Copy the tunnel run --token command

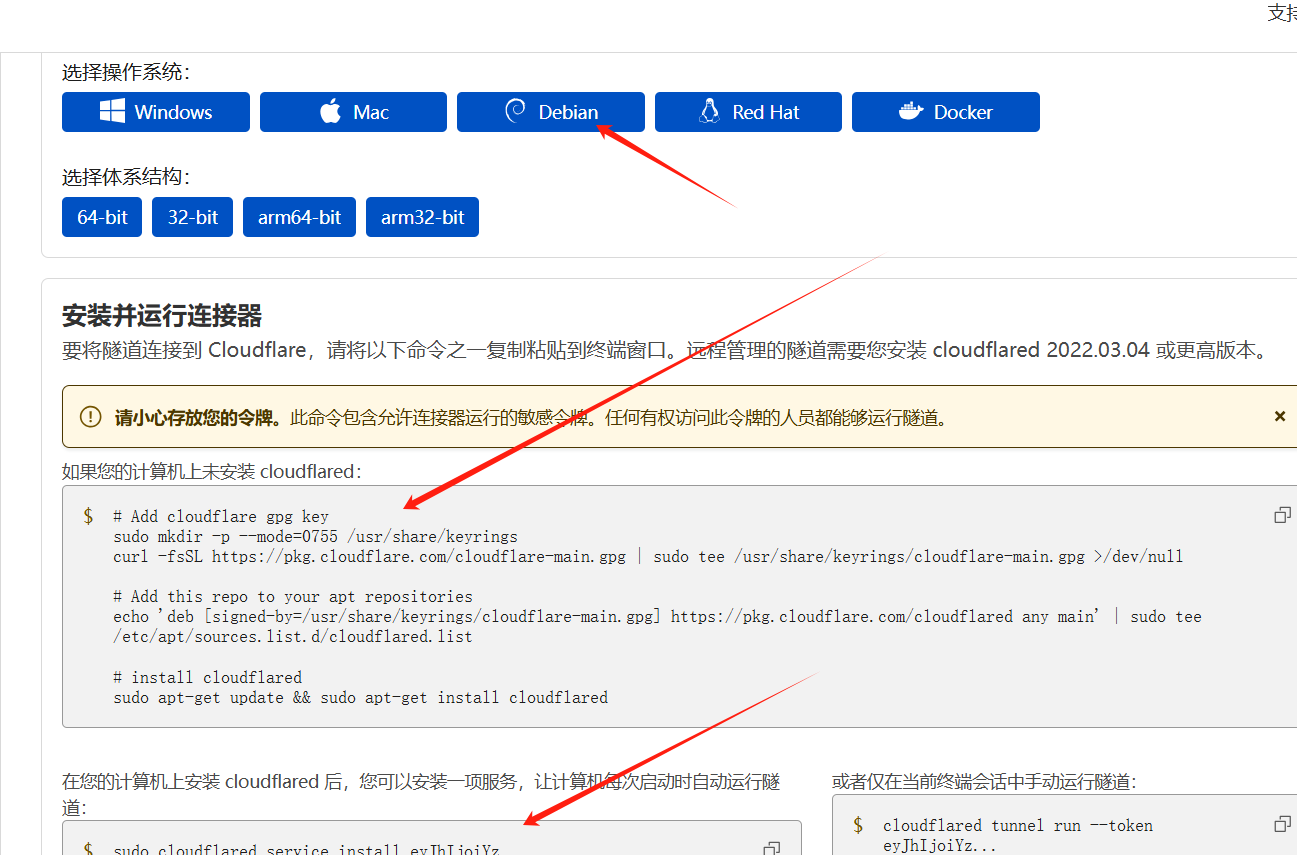pyautogui.click(x=1282, y=824)
